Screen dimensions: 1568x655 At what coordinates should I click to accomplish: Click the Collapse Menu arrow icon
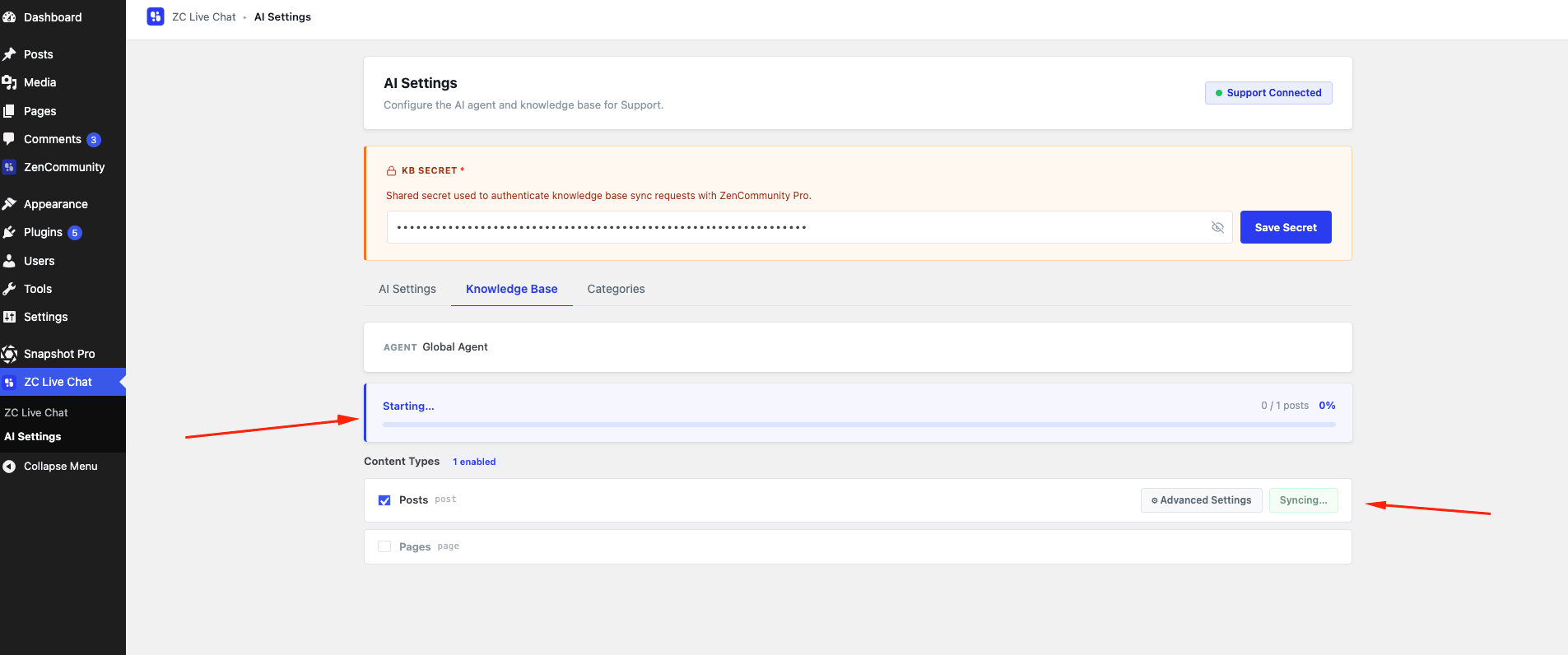click(9, 467)
